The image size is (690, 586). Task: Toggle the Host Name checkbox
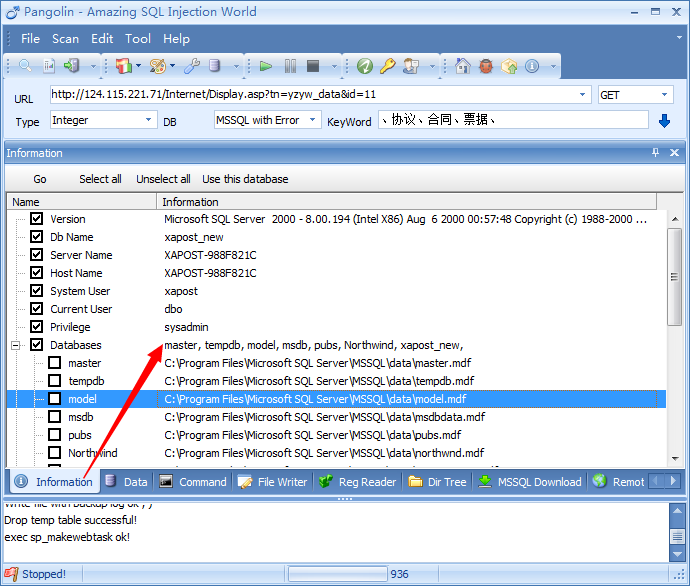[37, 273]
